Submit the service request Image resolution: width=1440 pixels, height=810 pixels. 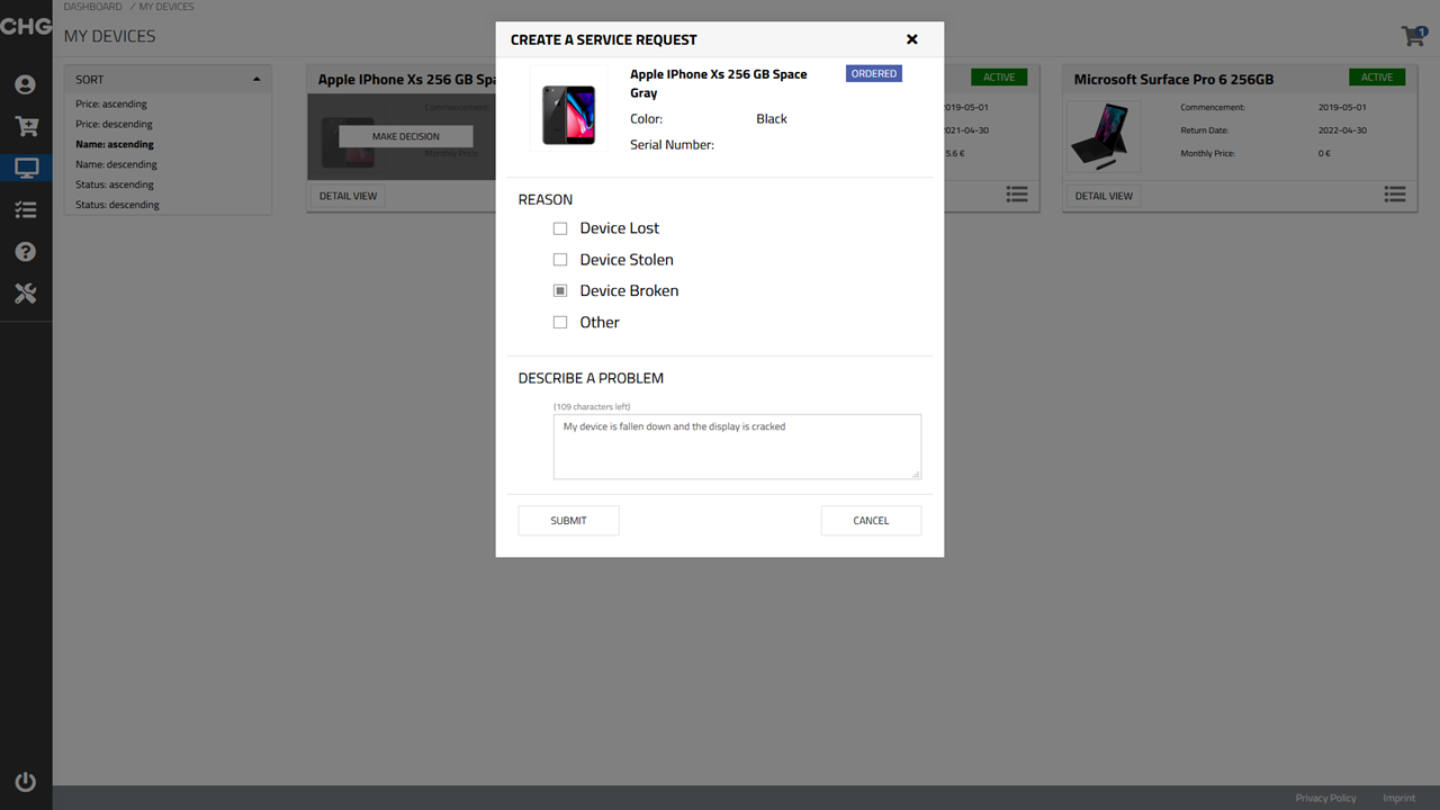pyautogui.click(x=568, y=520)
